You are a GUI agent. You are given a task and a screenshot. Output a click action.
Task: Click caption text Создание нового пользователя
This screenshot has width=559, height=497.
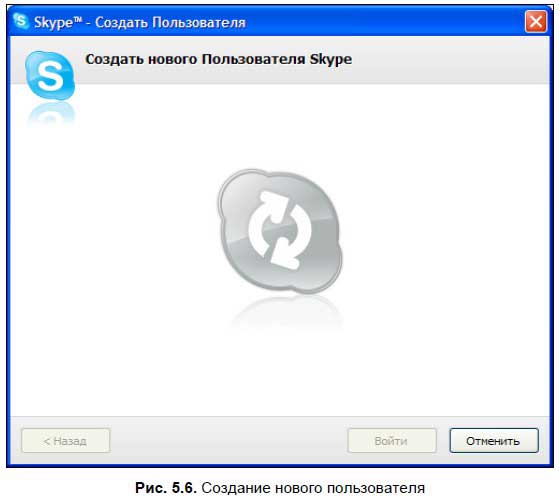(x=313, y=487)
